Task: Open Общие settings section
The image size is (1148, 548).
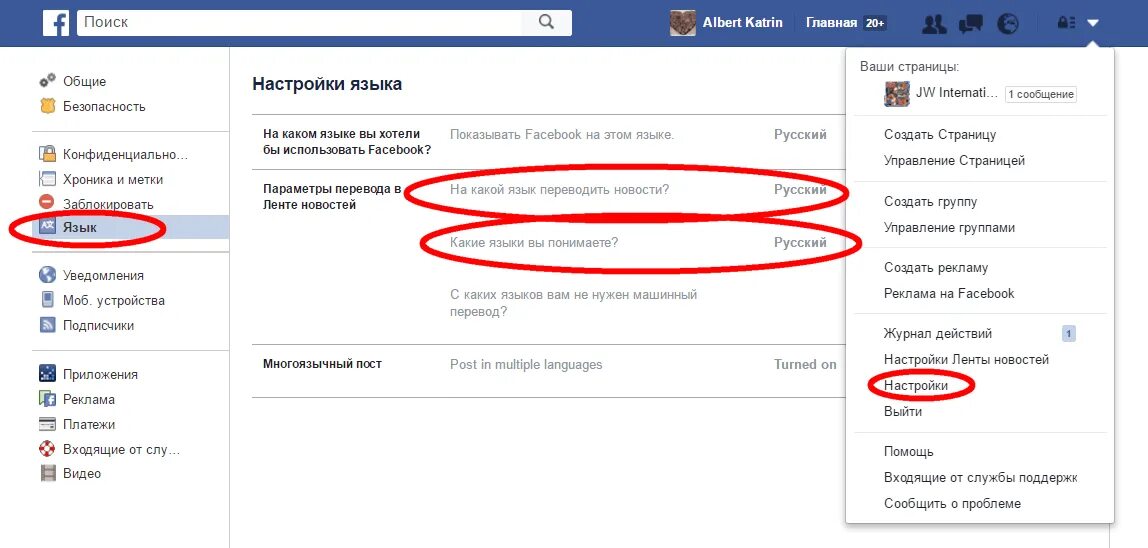Action: tap(84, 81)
